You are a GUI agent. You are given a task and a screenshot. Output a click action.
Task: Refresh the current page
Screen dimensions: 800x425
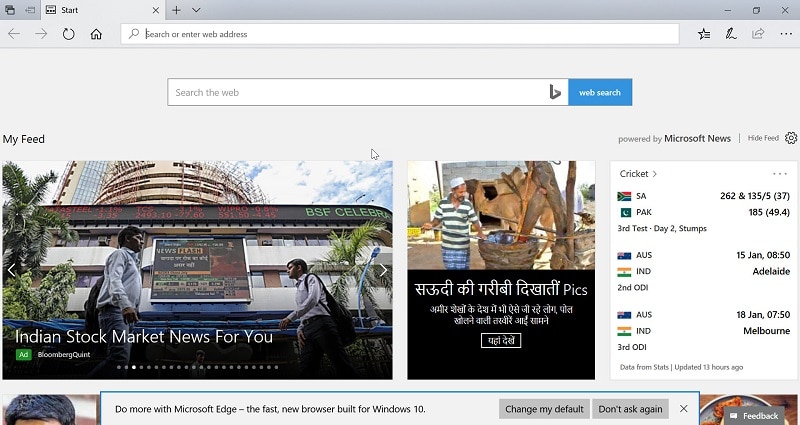point(68,34)
